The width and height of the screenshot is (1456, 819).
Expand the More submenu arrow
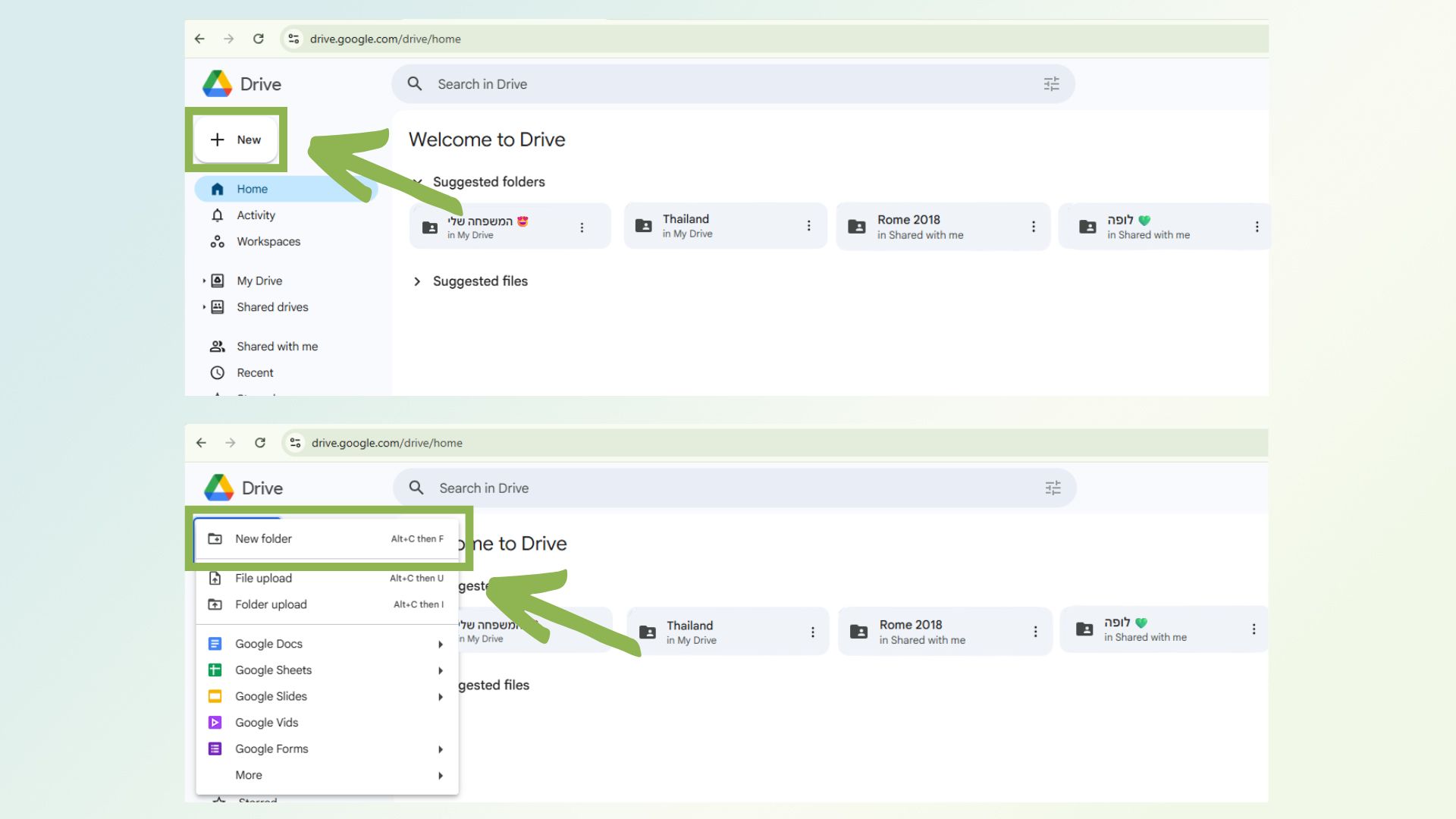tap(441, 775)
